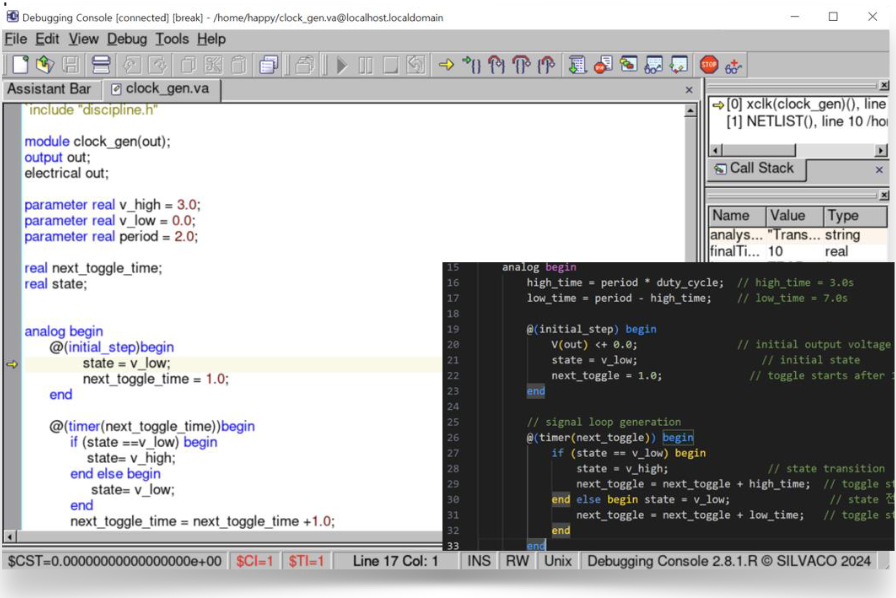This screenshot has height=598, width=896.
Task: Click the open file toolbar icon
Action: coord(45,65)
